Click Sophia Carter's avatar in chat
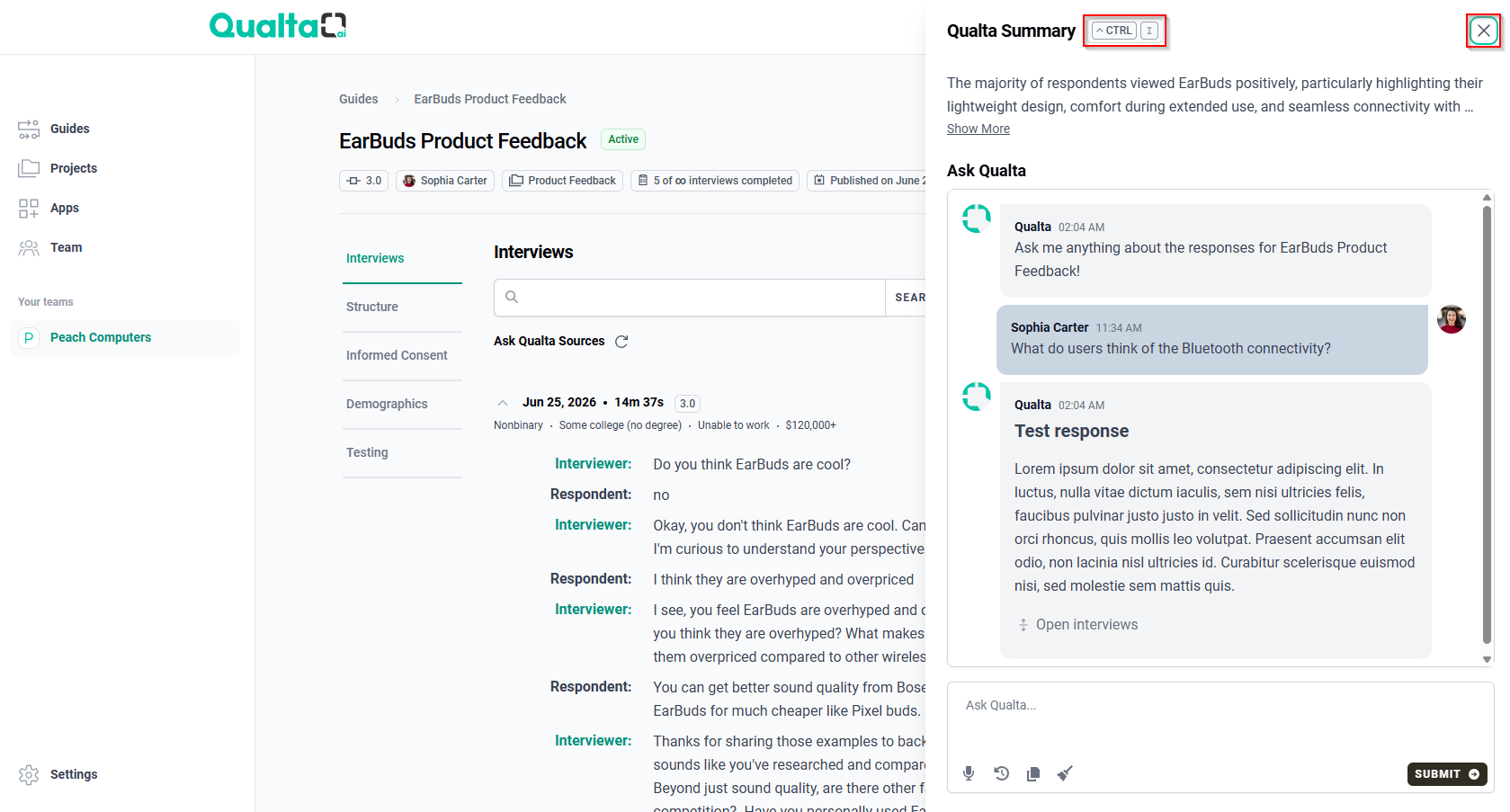The height and width of the screenshot is (812, 1510). tap(1452, 319)
